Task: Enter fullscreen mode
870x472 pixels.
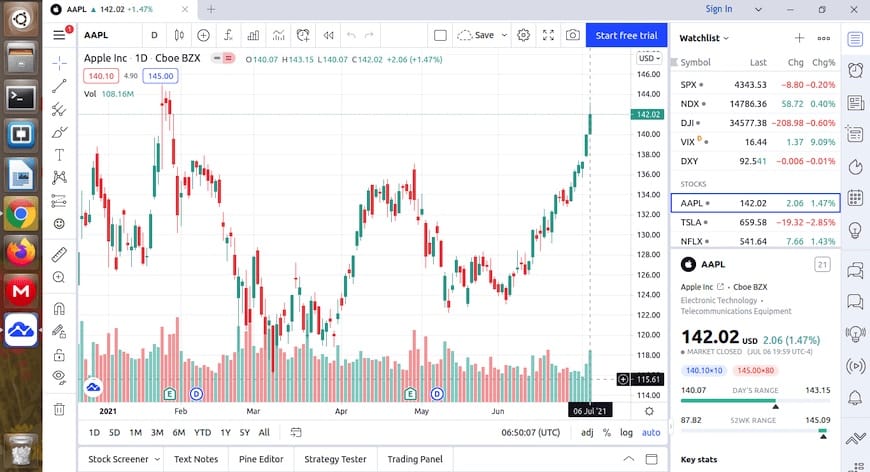Action: [x=548, y=35]
